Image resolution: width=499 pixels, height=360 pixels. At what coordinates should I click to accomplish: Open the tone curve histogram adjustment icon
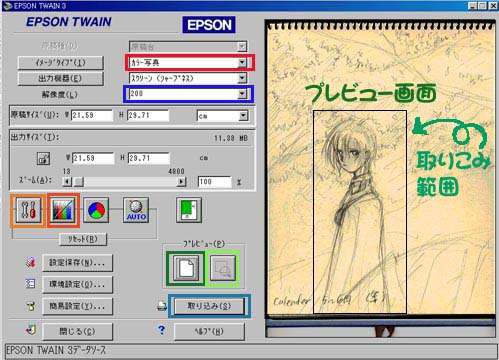point(63,210)
